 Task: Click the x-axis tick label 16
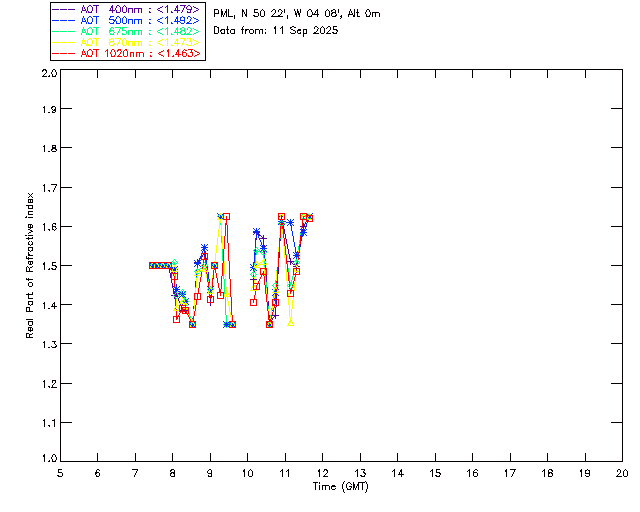pyautogui.click(x=510, y=472)
